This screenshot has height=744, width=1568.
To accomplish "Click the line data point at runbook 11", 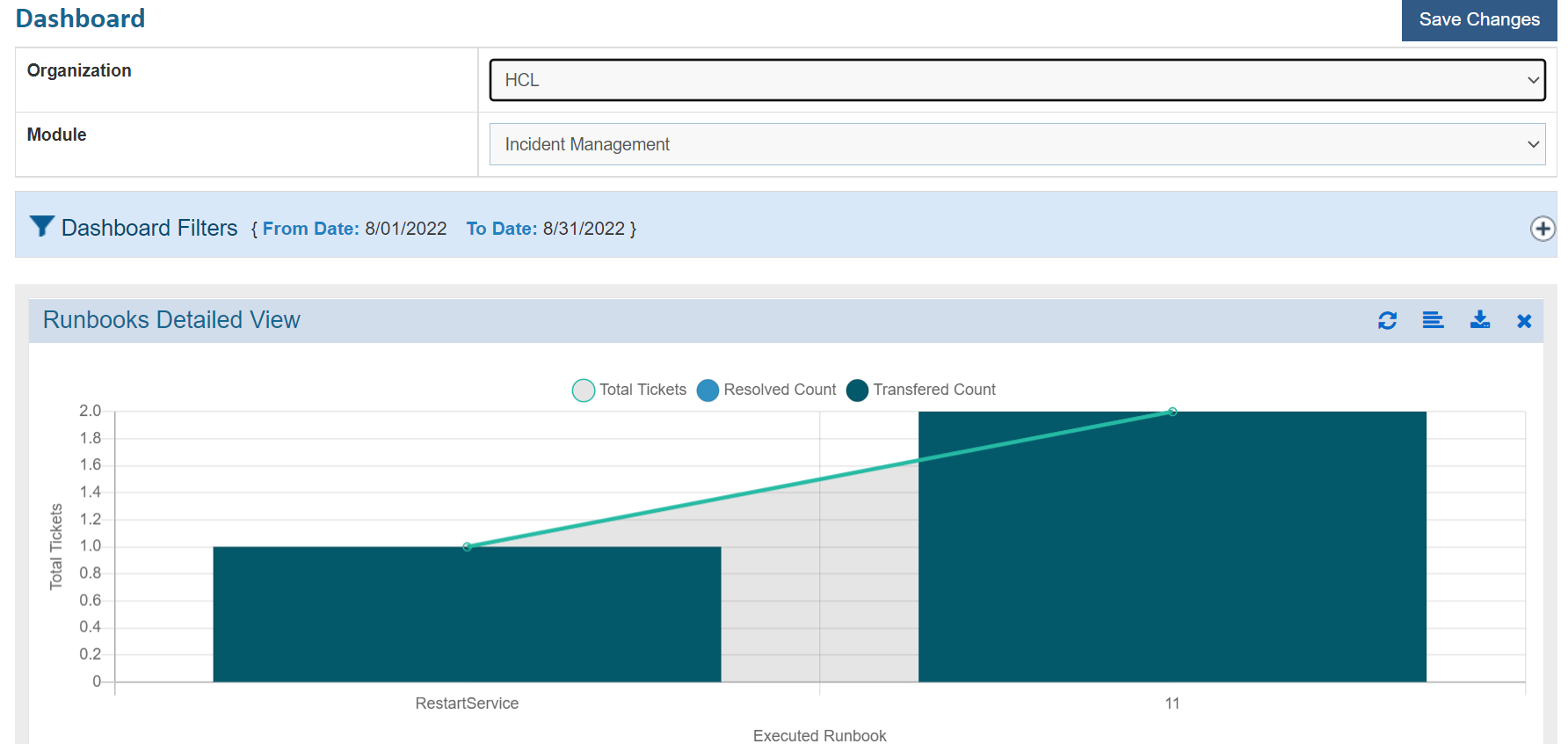I will [1172, 412].
